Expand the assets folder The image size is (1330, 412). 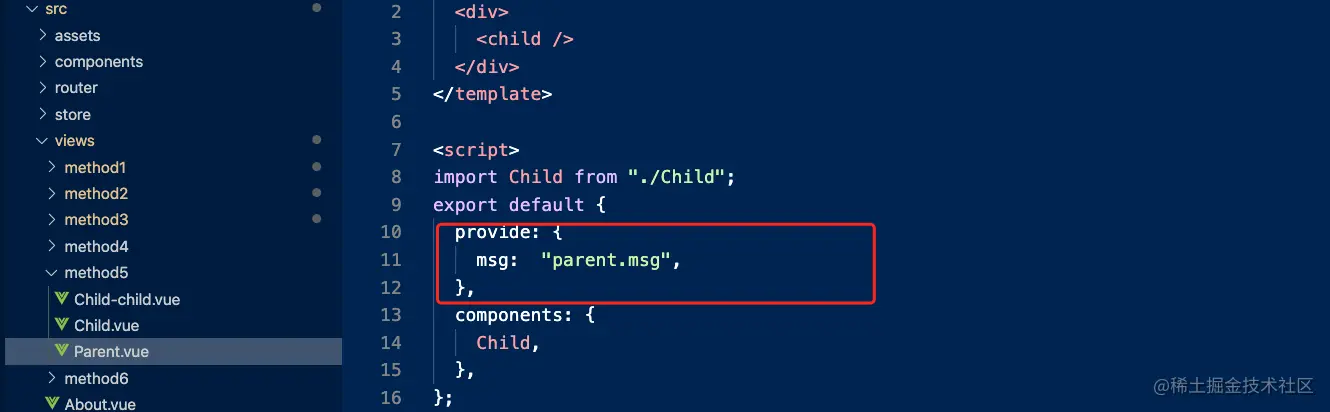click(x=42, y=35)
